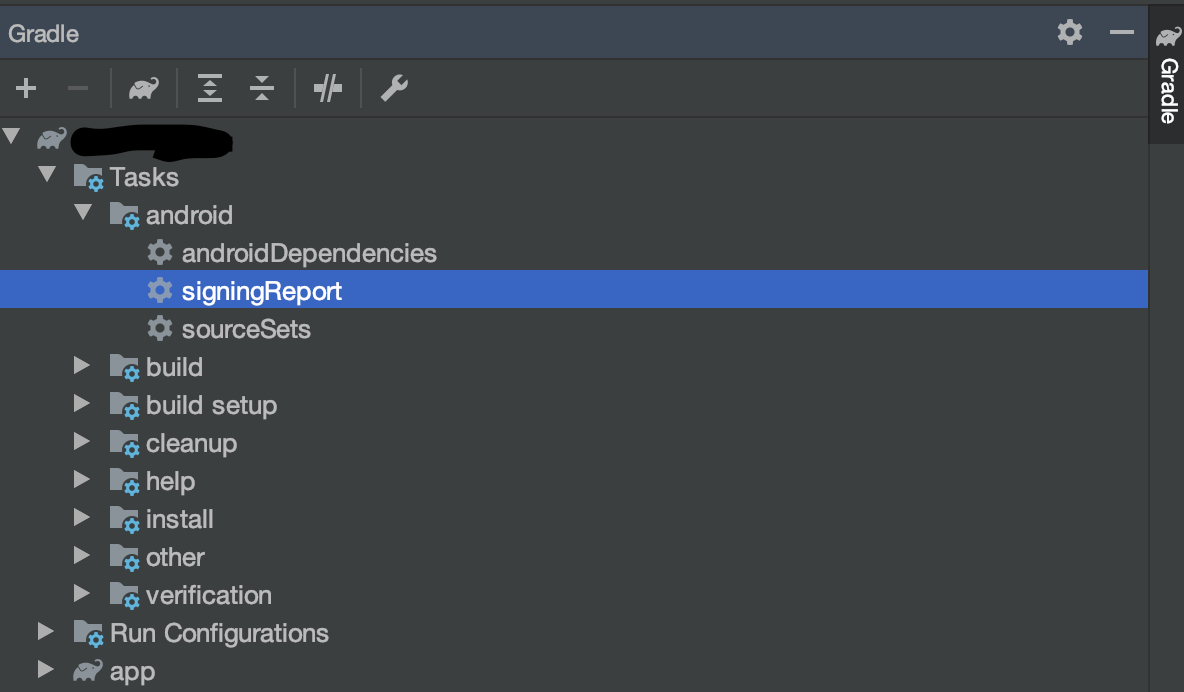Select the signingReport task

261,291
